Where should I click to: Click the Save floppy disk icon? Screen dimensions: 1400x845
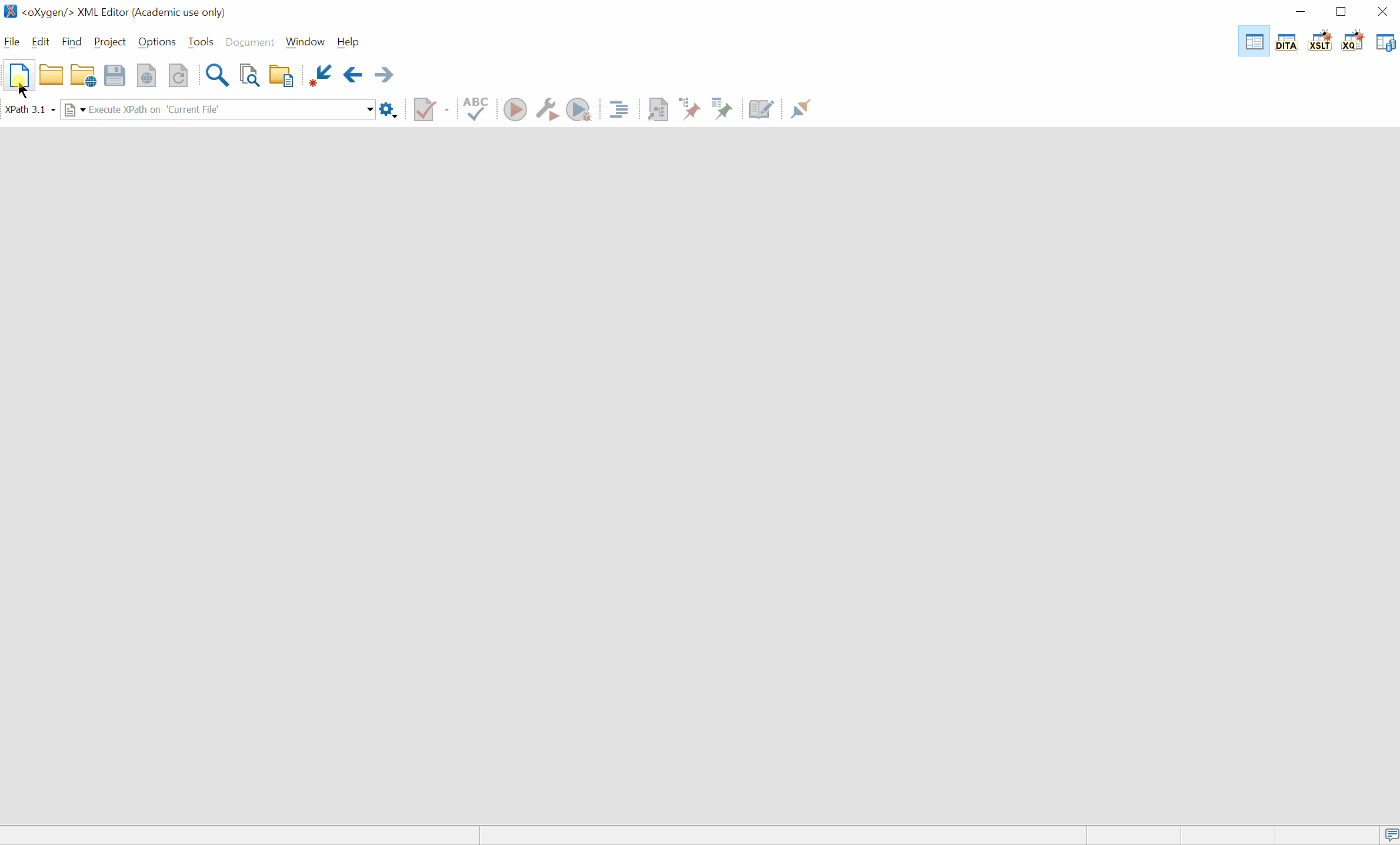[x=115, y=75]
